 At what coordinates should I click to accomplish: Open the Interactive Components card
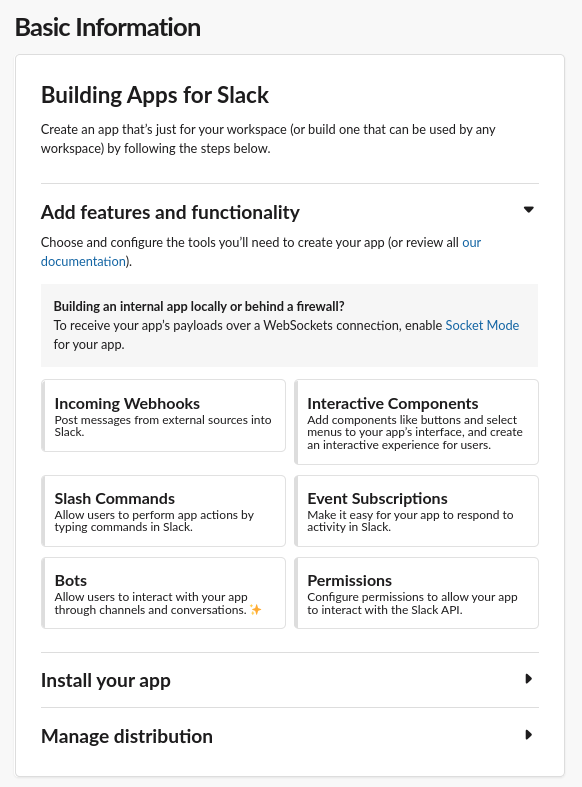416,422
